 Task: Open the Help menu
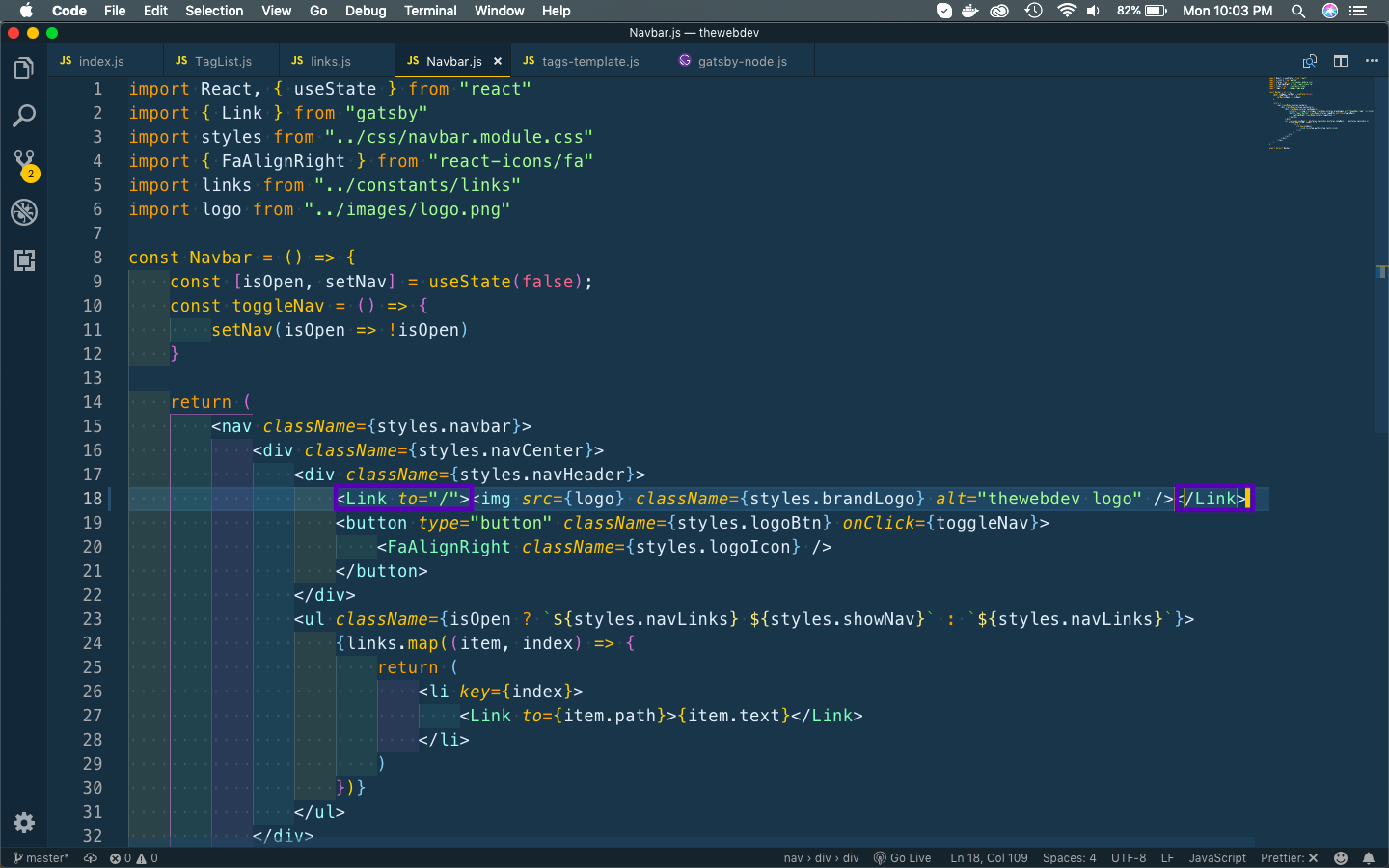(x=556, y=11)
